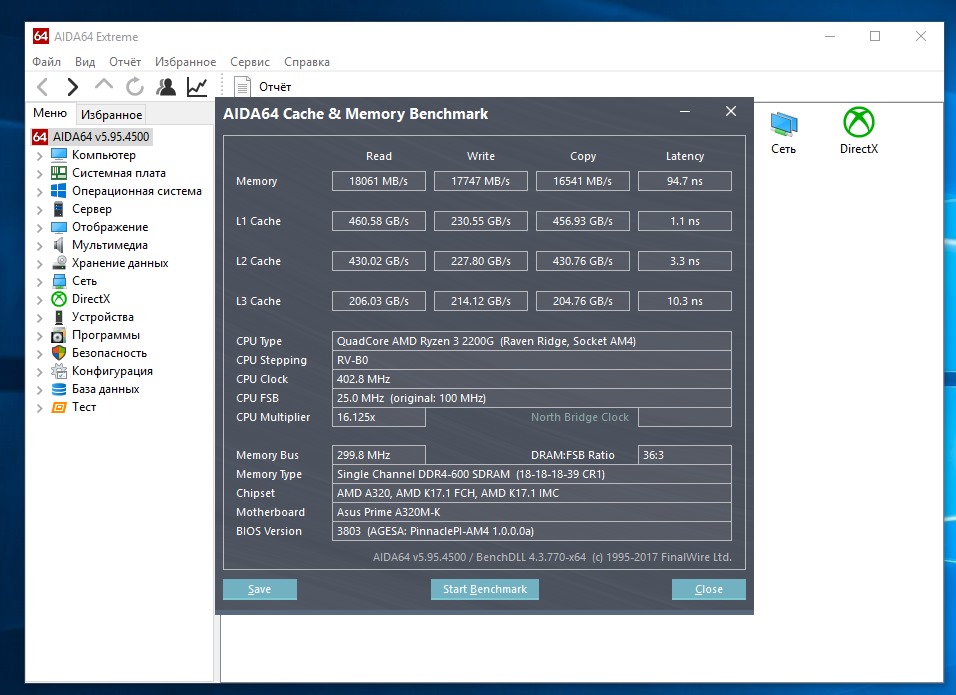
Task: Select the Мультимедиа speaker icon
Action: pyautogui.click(x=59, y=244)
